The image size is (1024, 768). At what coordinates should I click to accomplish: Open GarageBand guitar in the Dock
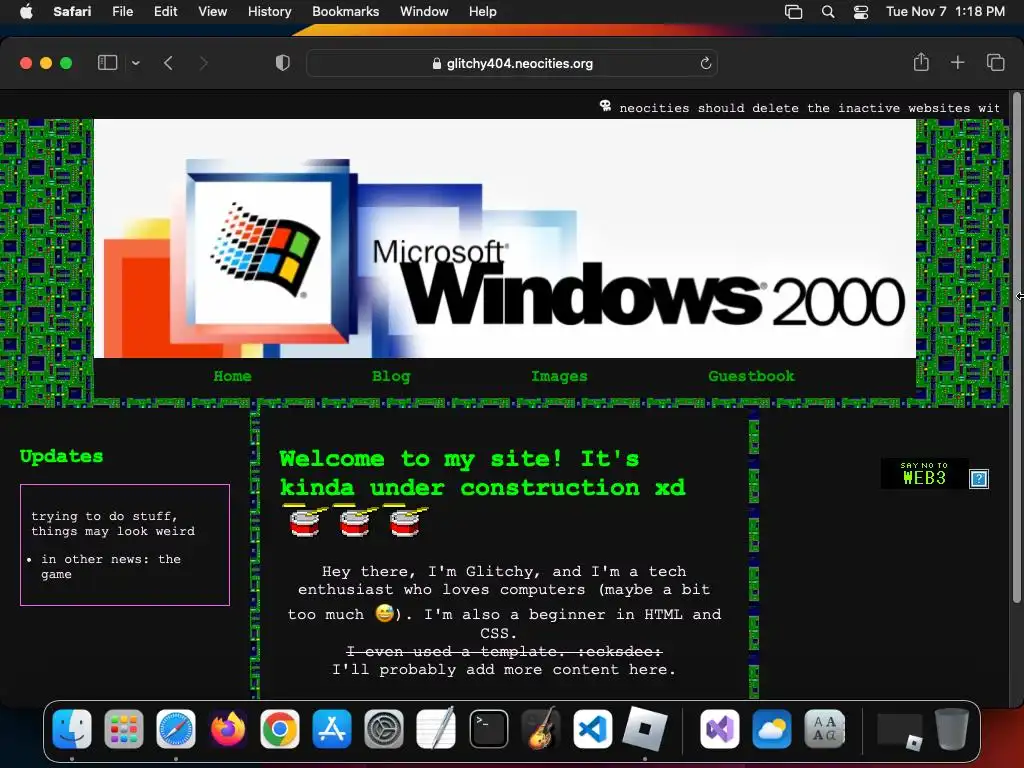click(x=541, y=729)
